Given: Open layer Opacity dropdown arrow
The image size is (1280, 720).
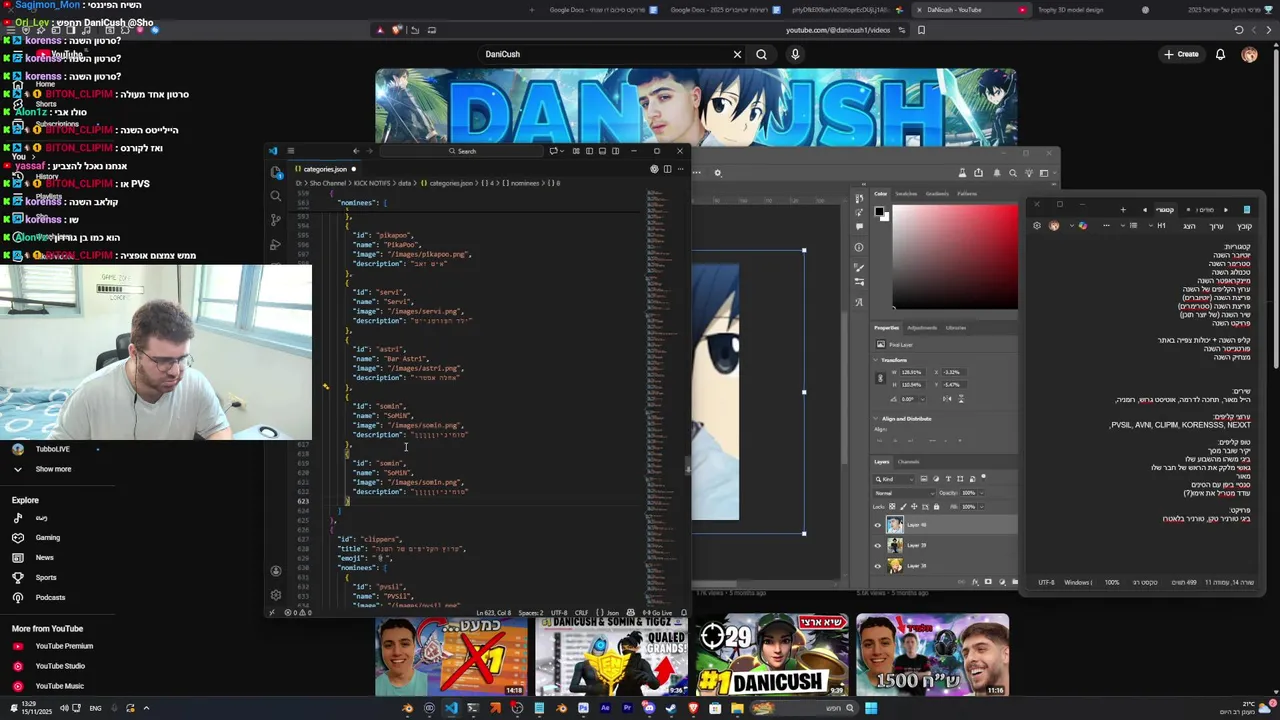Looking at the screenshot, I should [982, 493].
